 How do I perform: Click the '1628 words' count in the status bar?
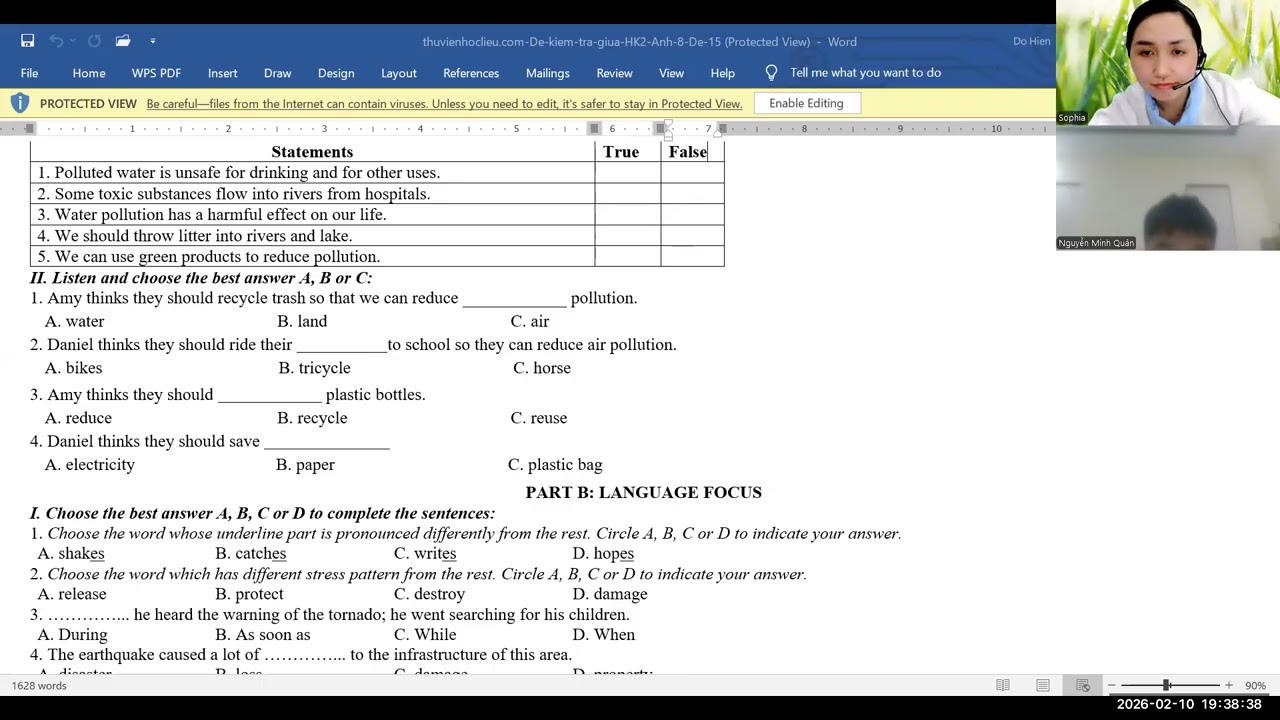tap(39, 686)
